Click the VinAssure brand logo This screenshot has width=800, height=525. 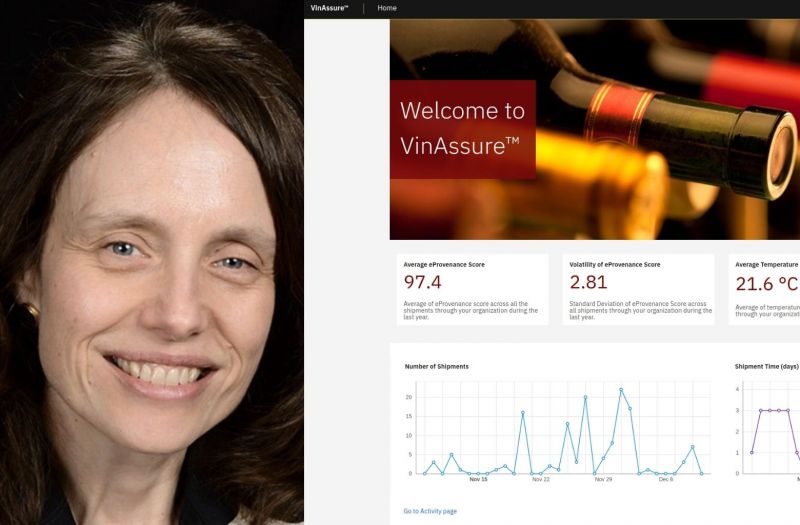pos(329,8)
